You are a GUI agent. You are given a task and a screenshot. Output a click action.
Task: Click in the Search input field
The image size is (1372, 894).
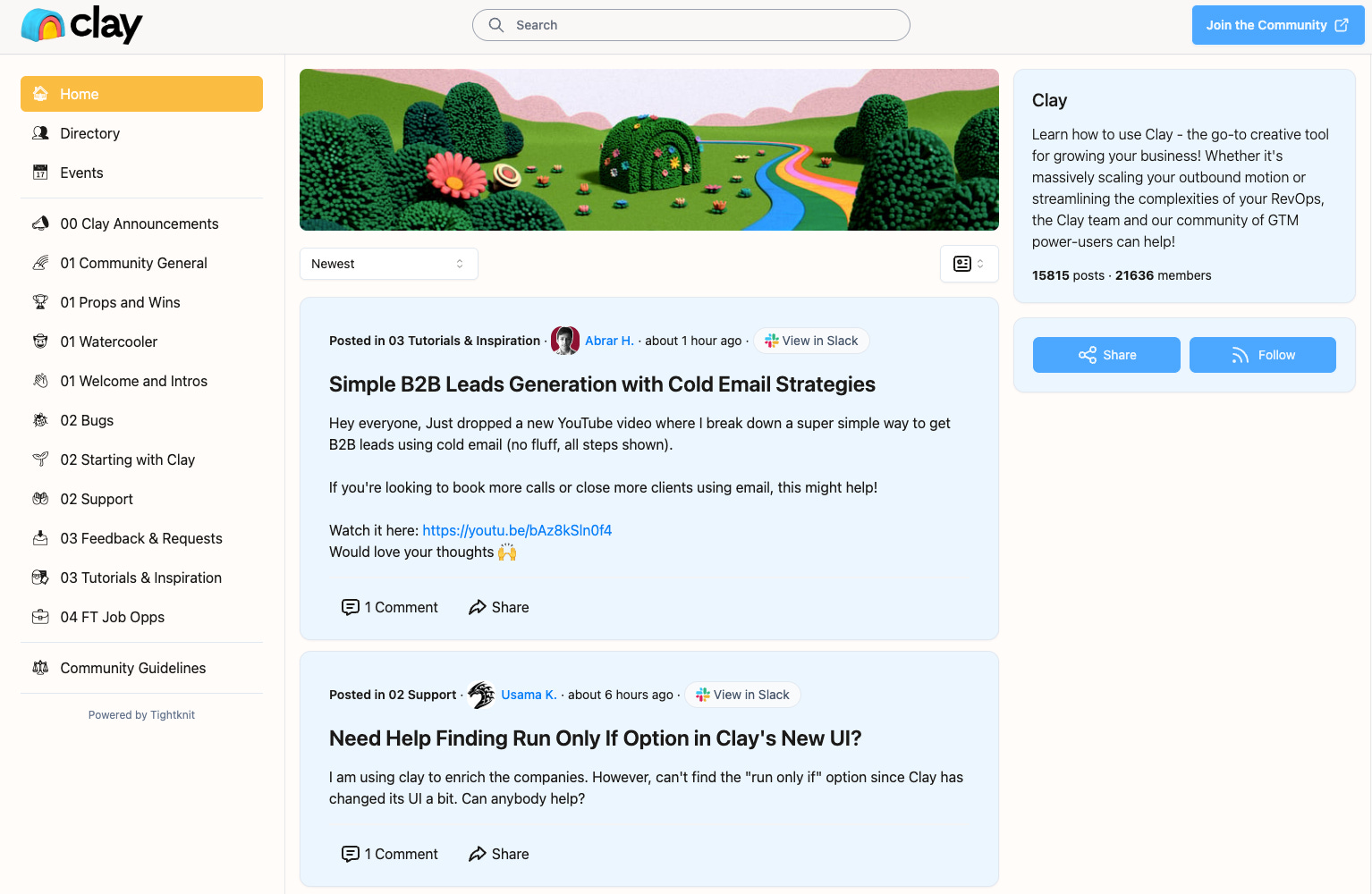tap(691, 25)
